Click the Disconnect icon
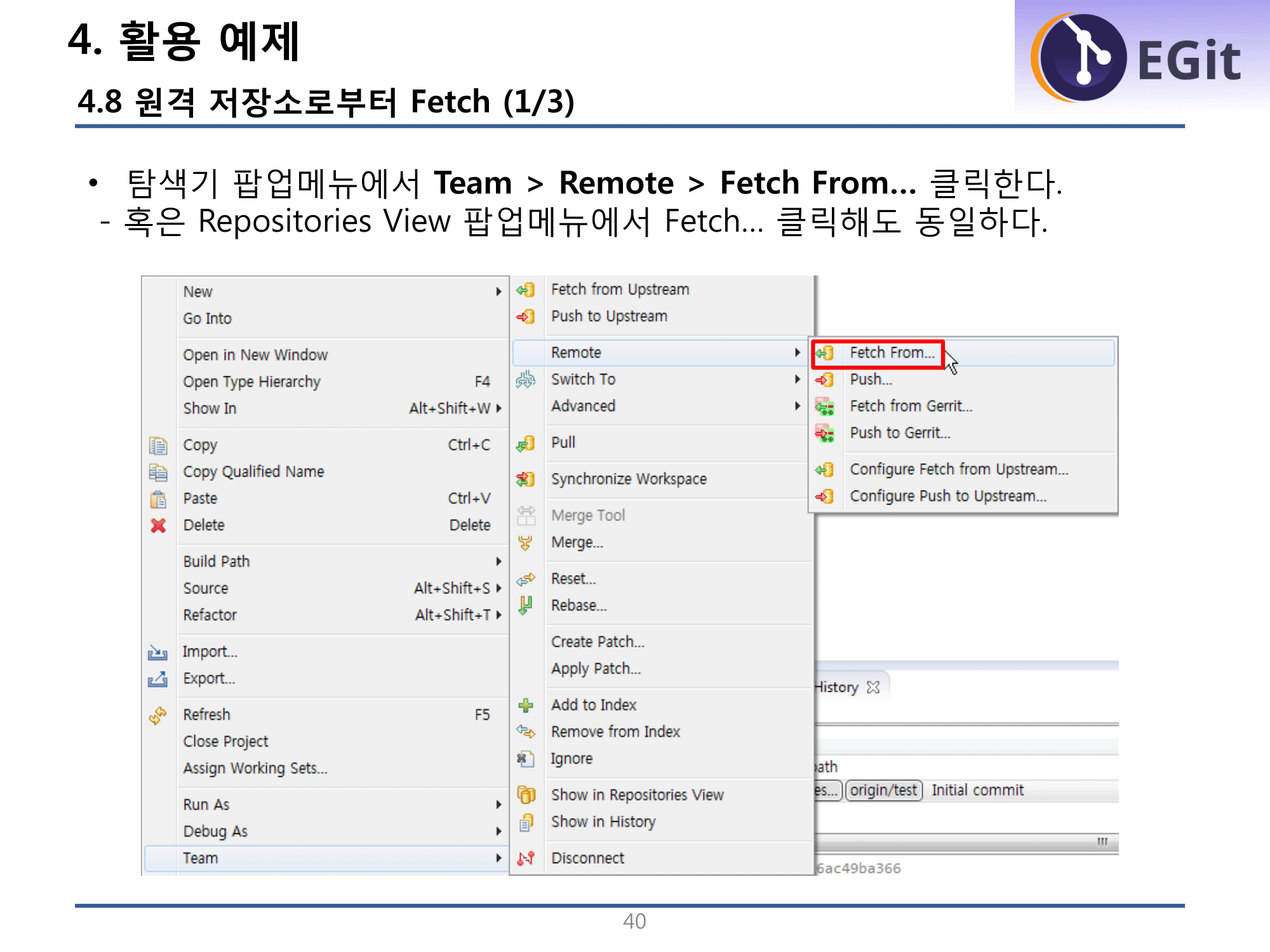 526,858
